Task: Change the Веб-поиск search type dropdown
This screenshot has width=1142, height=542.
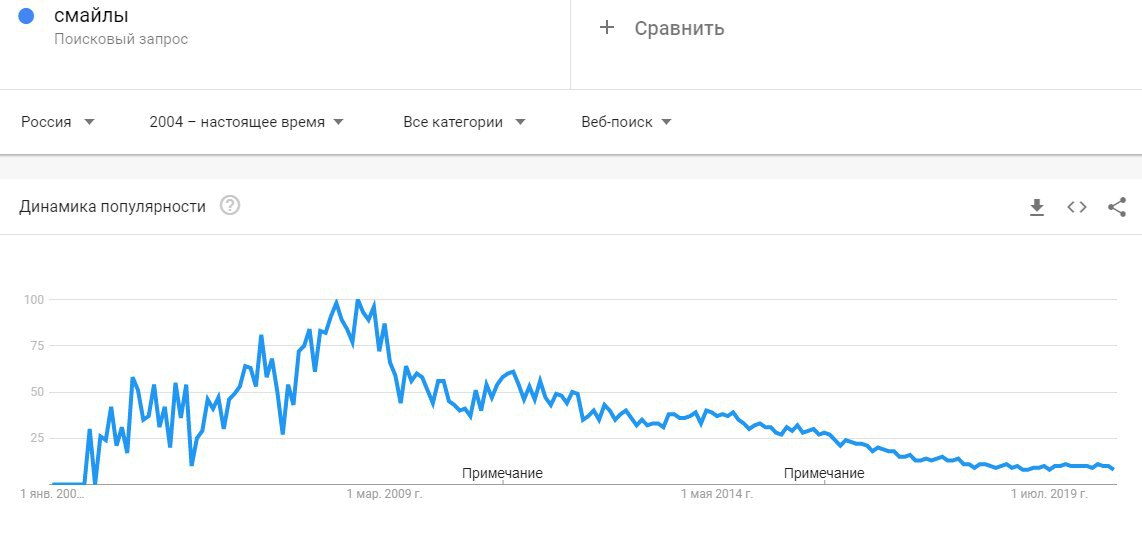Action: tap(626, 122)
